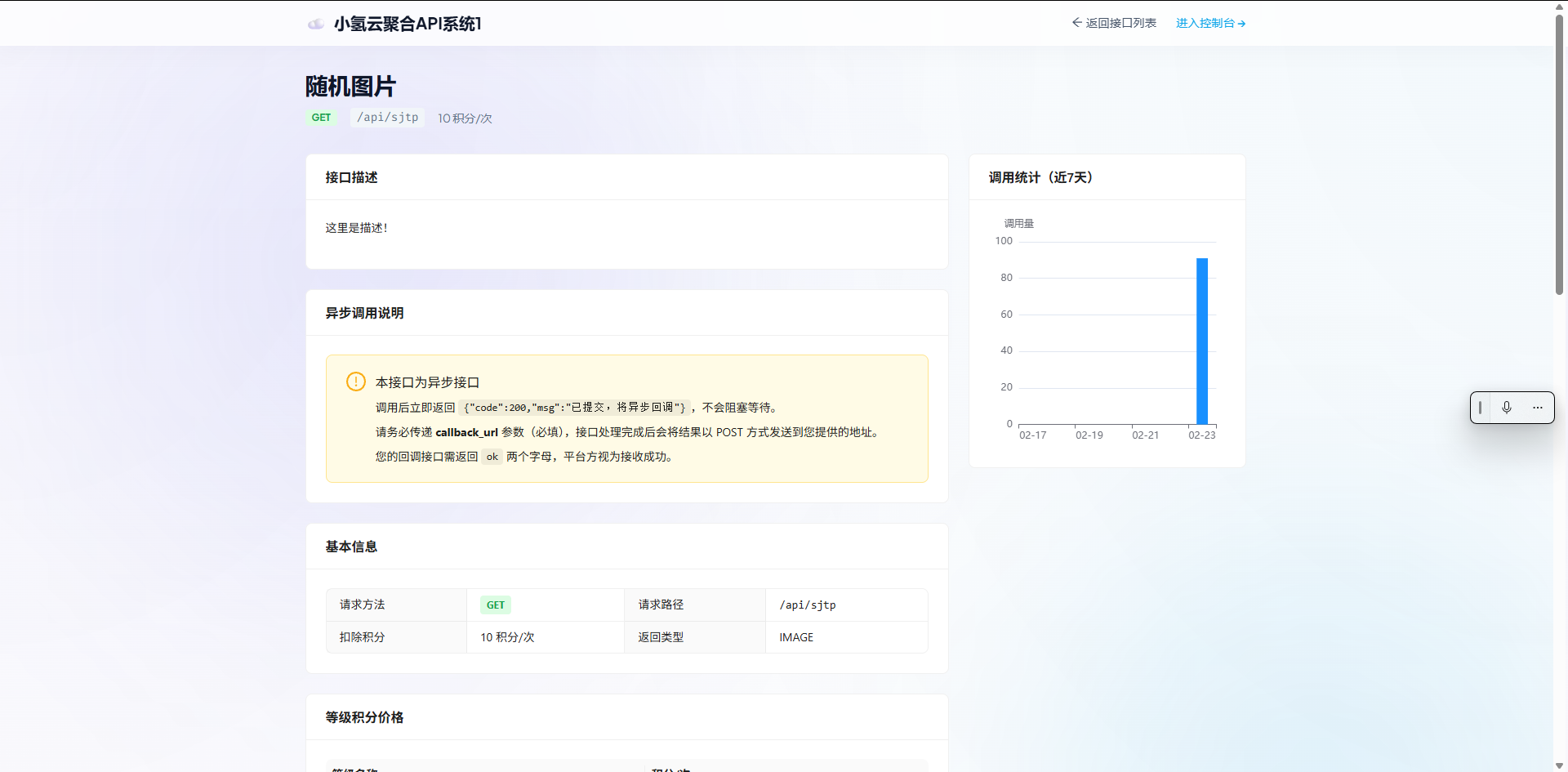Follow the 返回接口列表 link
The width and height of the screenshot is (1568, 772).
1122,23
